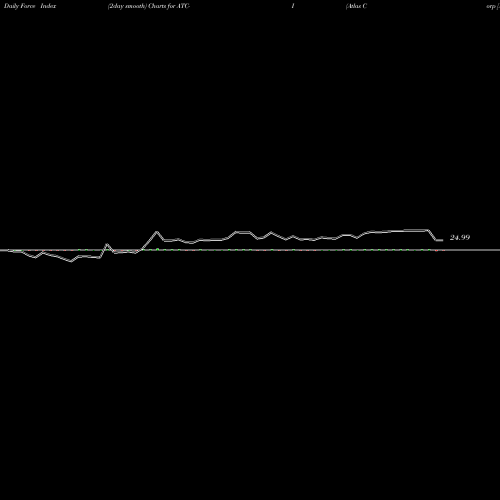
Task: Click the 'Daily Force Index' title text
Action: (30, 6)
